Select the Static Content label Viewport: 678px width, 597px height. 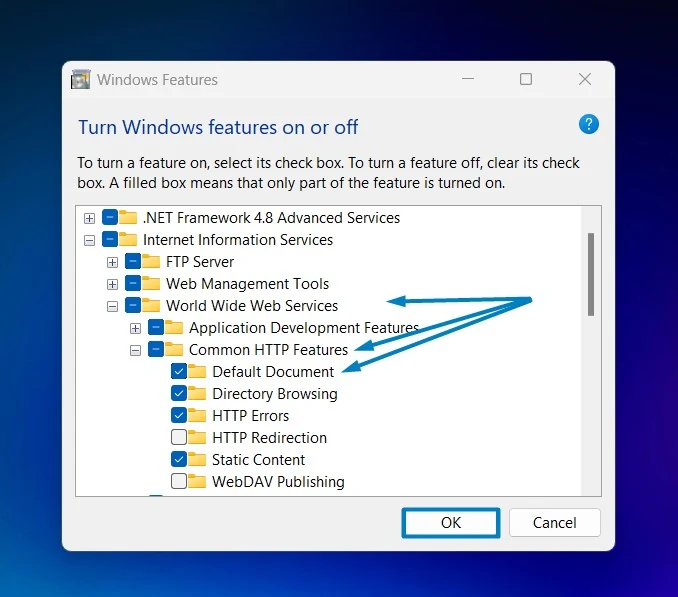[259, 460]
